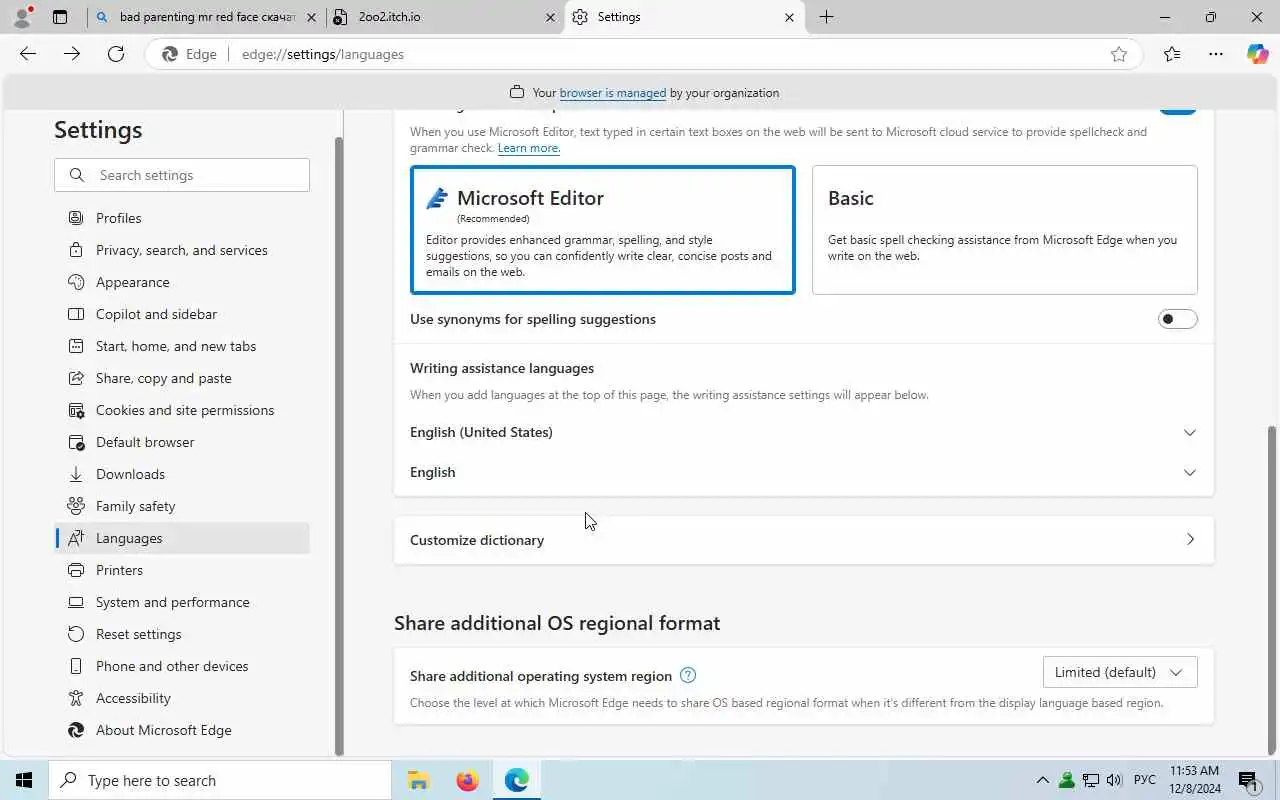This screenshot has height=800, width=1280.
Task: Click the РУС keyboard language indicator
Action: (1145, 780)
